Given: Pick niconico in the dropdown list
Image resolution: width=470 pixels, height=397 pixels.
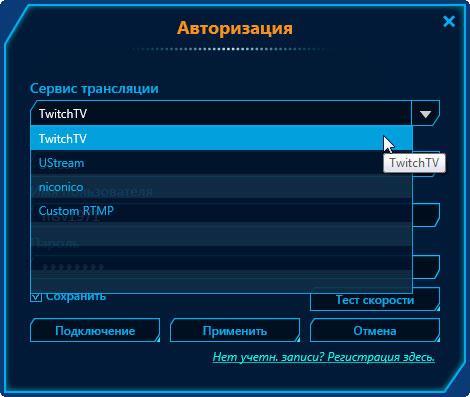Looking at the screenshot, I should click(x=221, y=187).
